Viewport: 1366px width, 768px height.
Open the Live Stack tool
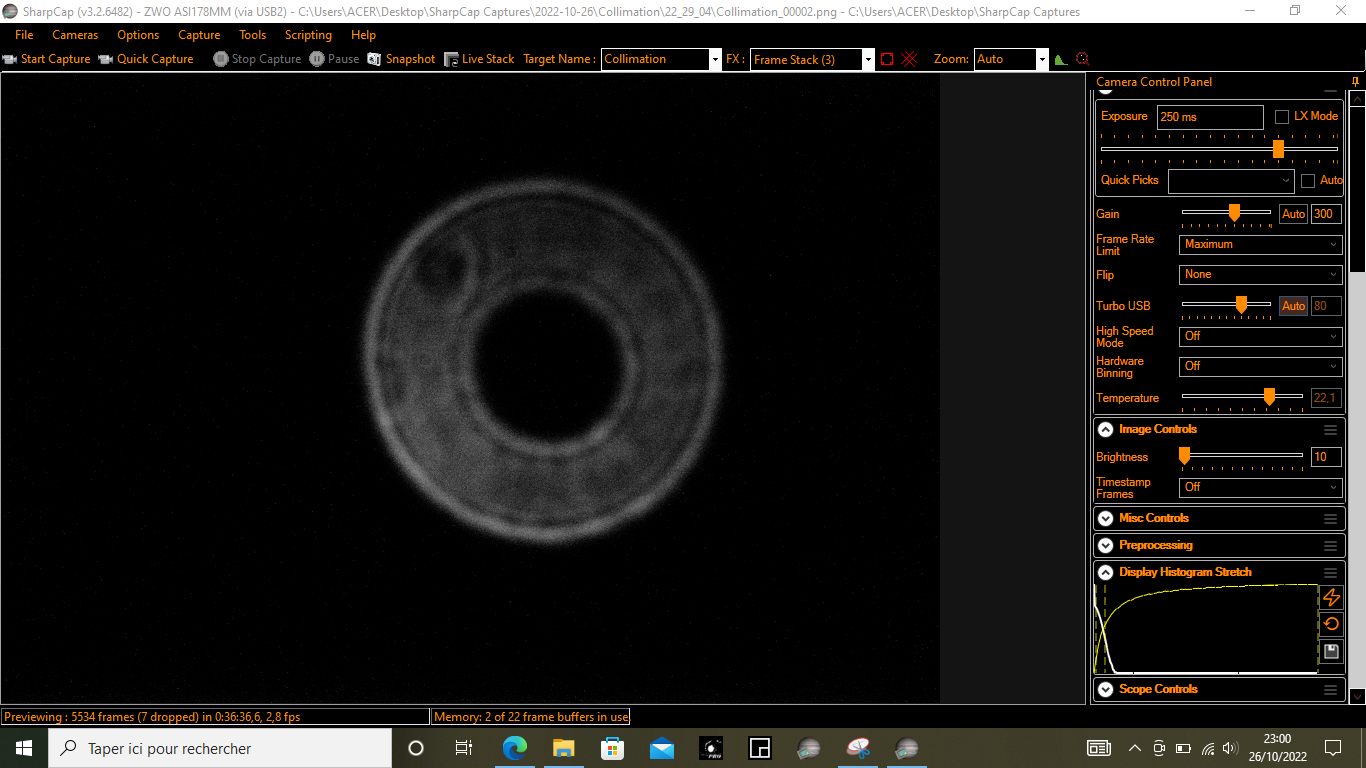(479, 59)
